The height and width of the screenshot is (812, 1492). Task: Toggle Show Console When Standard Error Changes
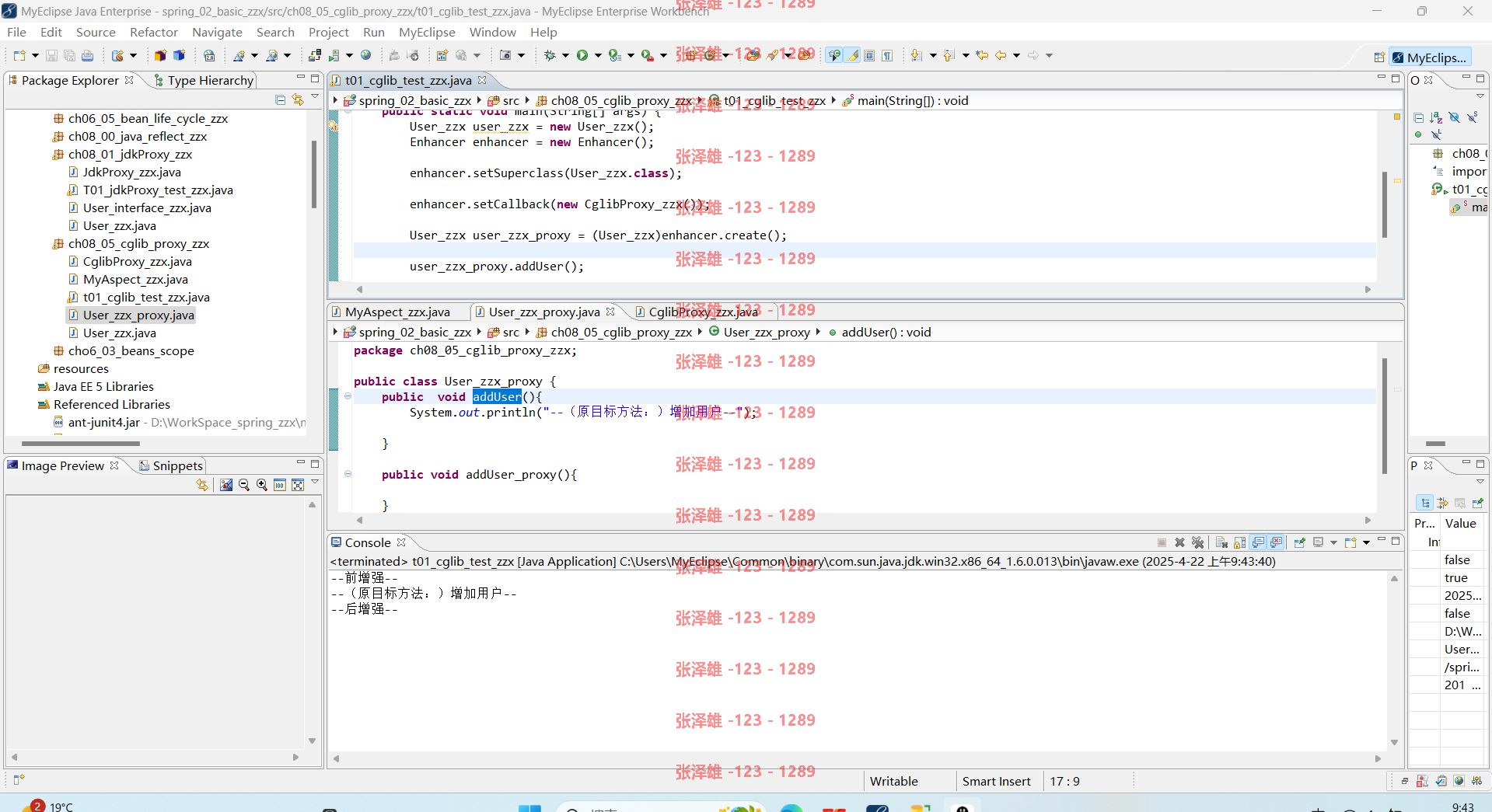click(1276, 542)
